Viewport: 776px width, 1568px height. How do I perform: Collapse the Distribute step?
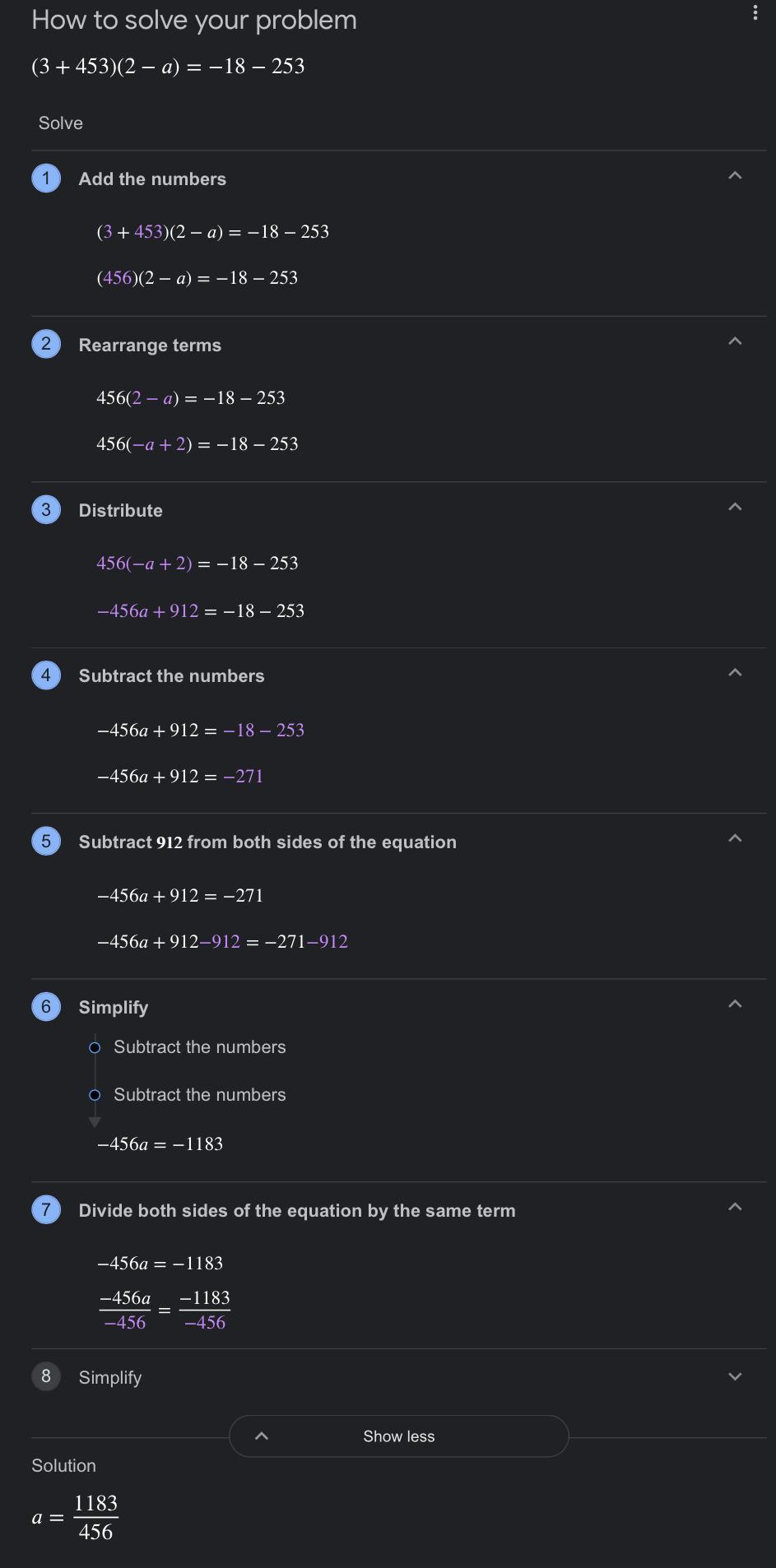pyautogui.click(x=735, y=508)
